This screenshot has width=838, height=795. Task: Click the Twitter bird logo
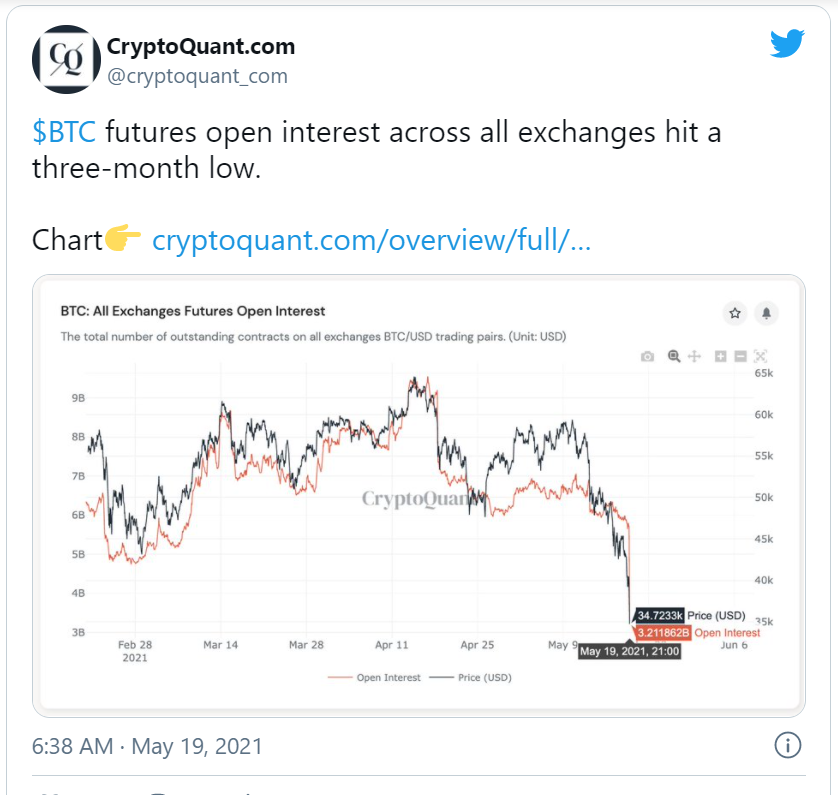point(787,43)
